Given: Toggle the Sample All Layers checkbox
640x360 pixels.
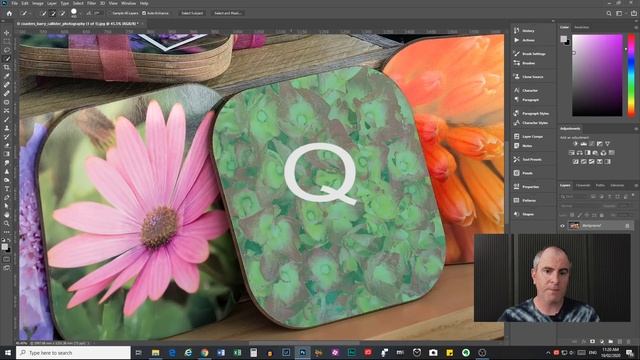Looking at the screenshot, I should (x=109, y=13).
